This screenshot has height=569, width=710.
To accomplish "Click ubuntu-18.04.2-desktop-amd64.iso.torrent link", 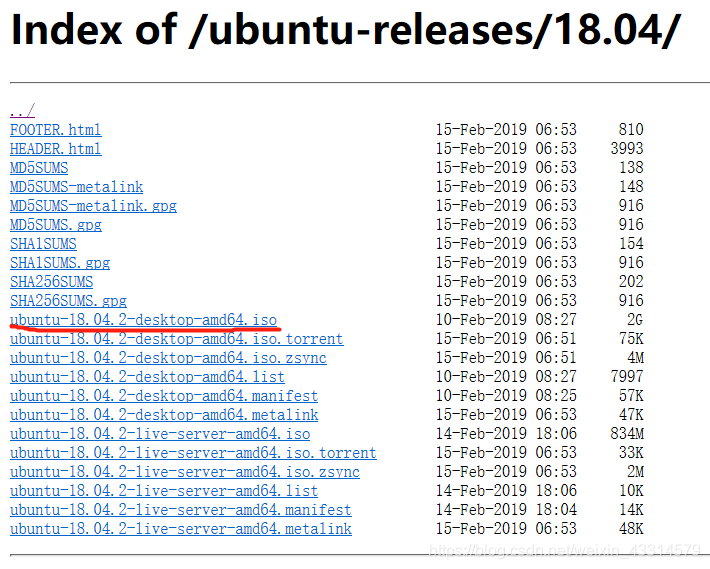I will (x=177, y=339).
